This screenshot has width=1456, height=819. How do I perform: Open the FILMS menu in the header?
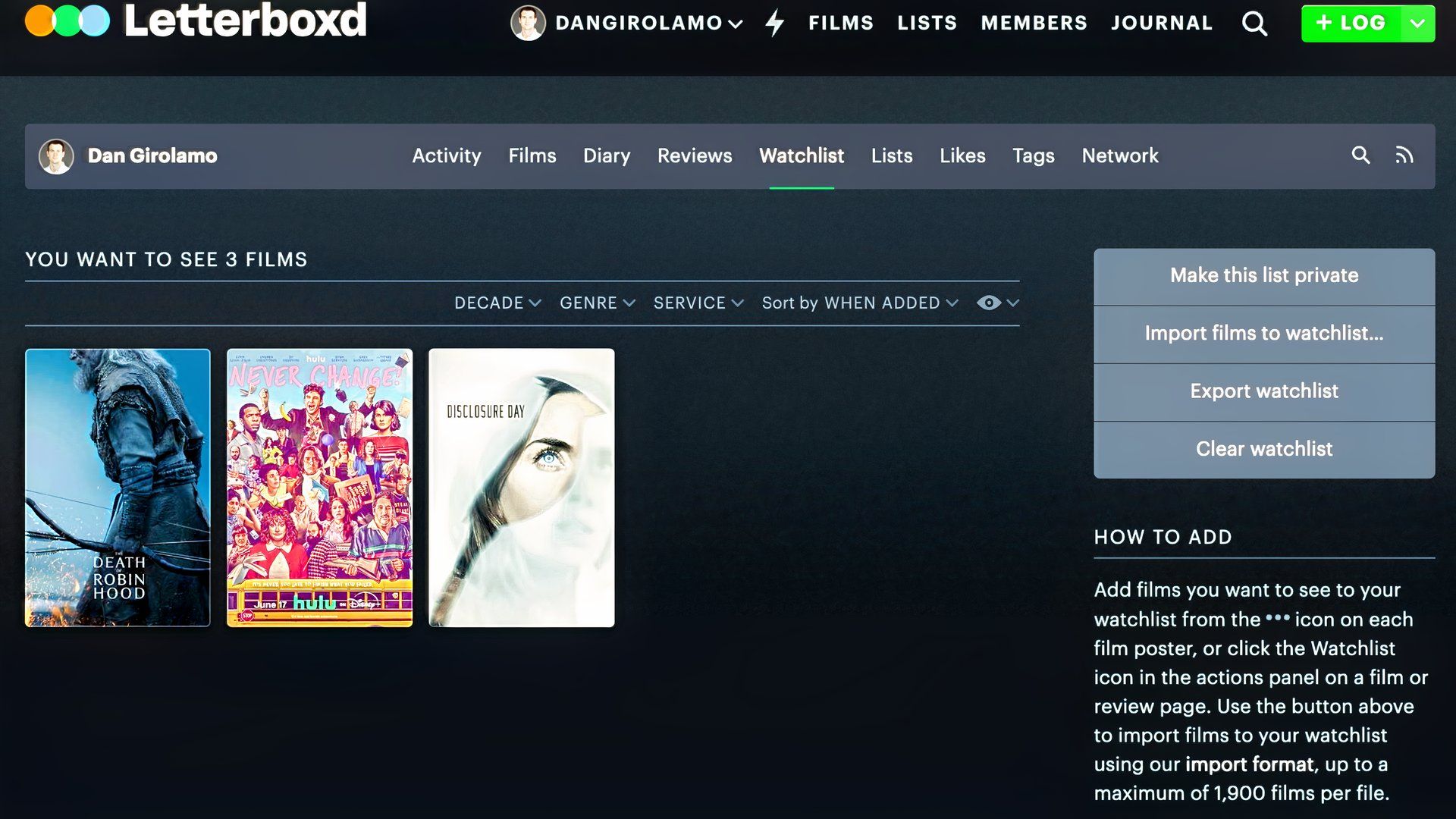pyautogui.click(x=841, y=23)
